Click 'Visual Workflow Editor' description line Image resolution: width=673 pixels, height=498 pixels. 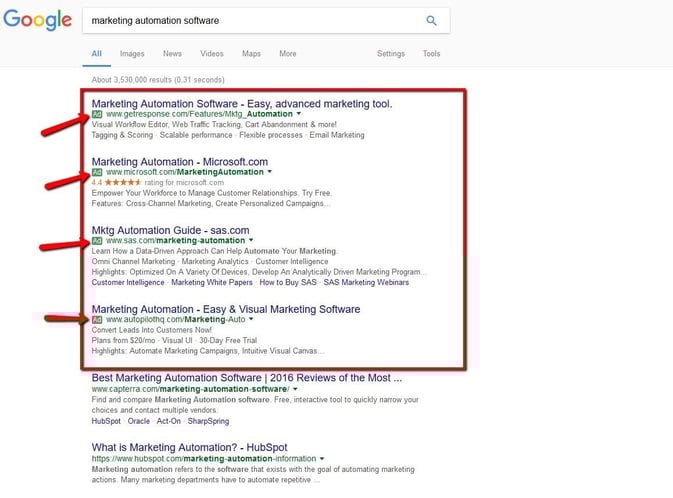click(x=214, y=124)
